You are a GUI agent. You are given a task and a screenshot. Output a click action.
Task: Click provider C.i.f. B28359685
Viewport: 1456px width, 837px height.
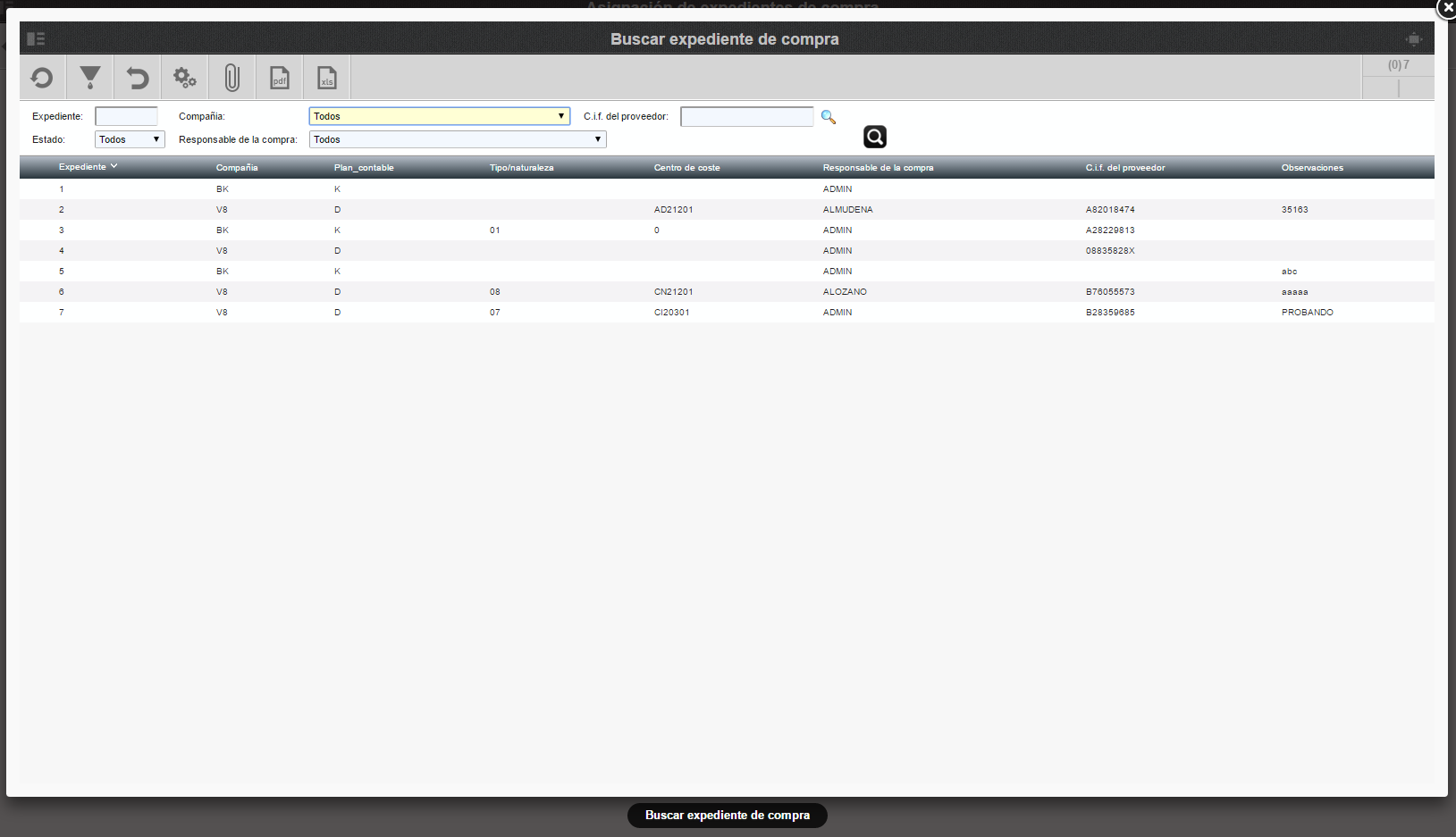(1110, 313)
